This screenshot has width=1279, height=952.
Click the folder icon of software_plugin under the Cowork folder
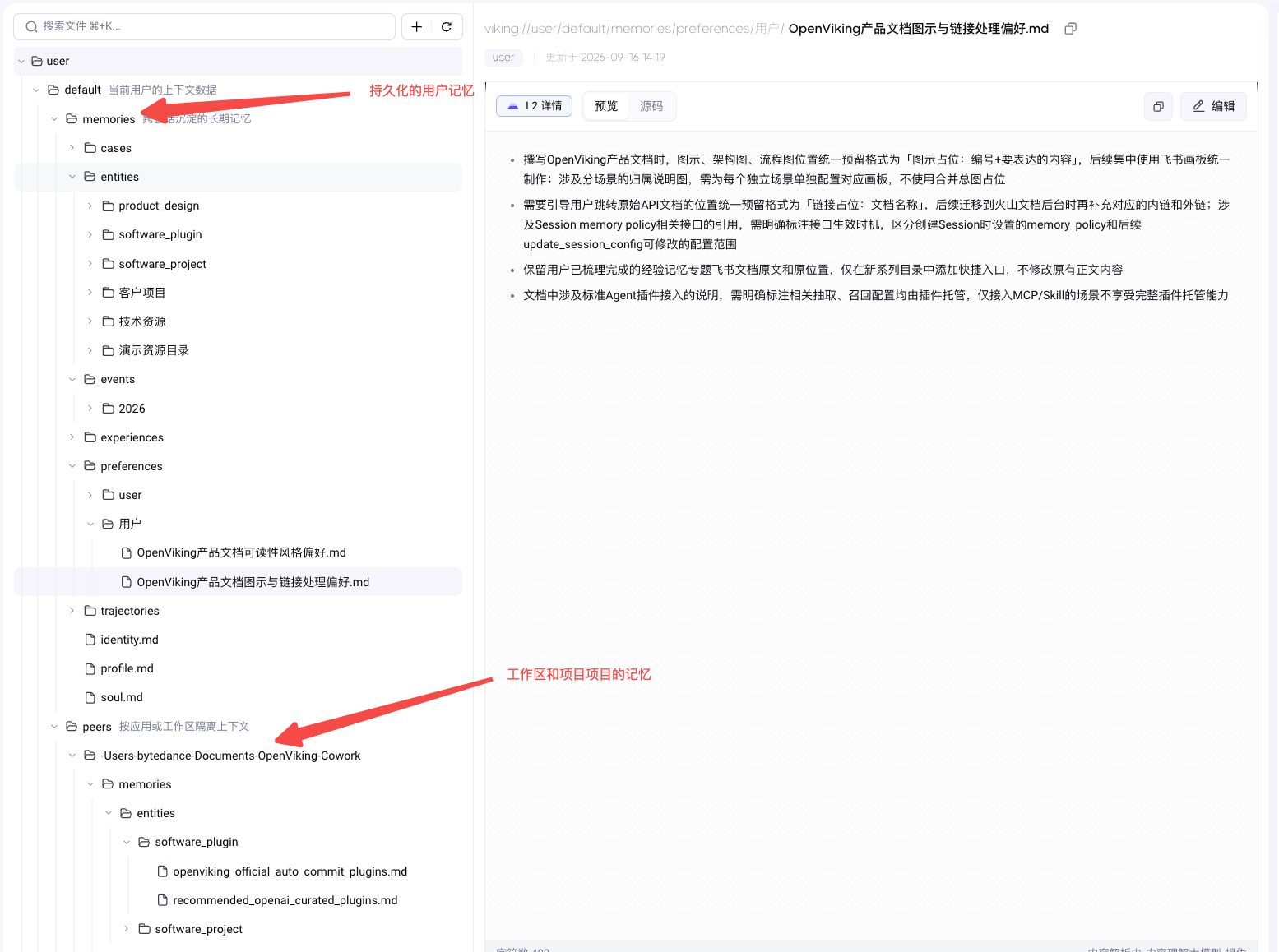click(x=144, y=842)
